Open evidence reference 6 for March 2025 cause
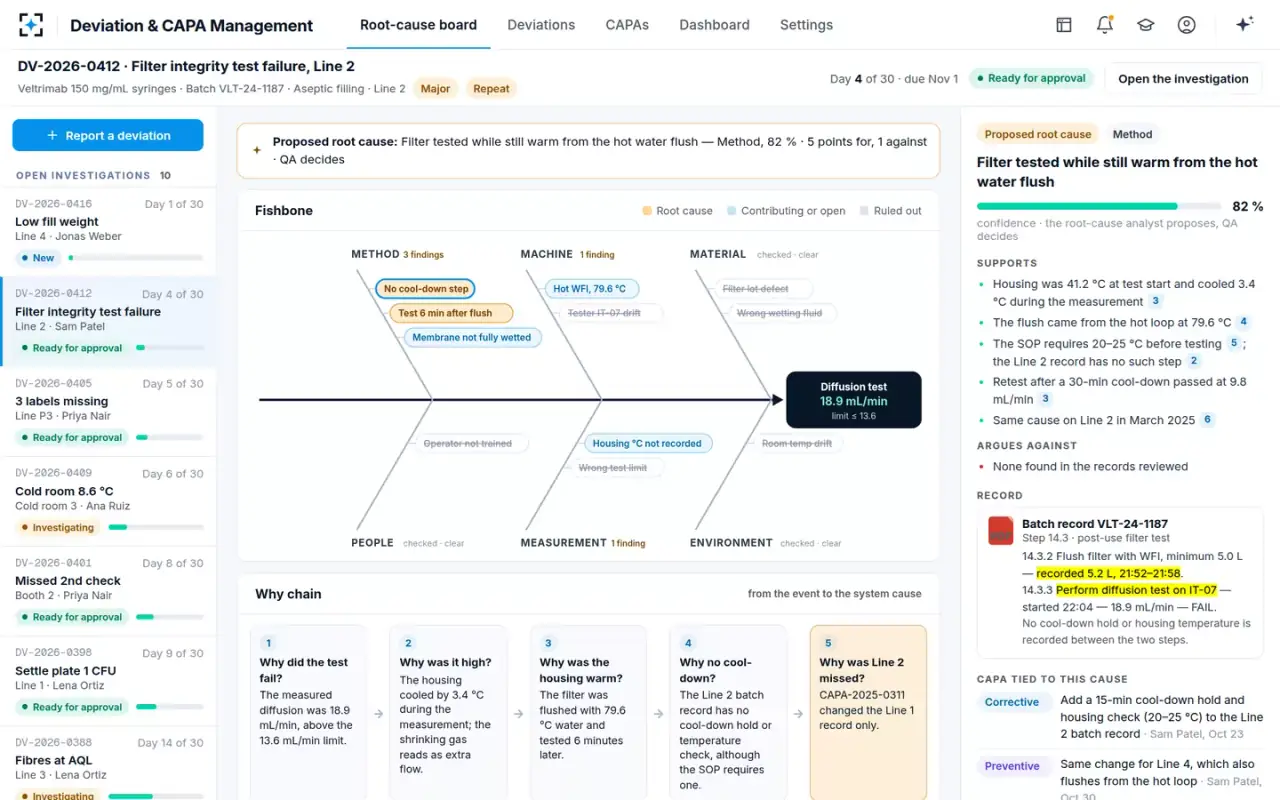Image resolution: width=1280 pixels, height=800 pixels. (1207, 420)
